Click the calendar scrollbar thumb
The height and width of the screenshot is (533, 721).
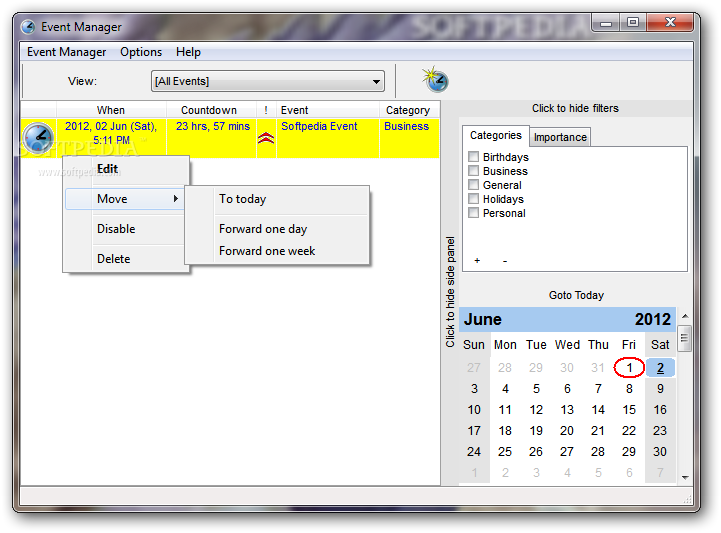pos(685,338)
